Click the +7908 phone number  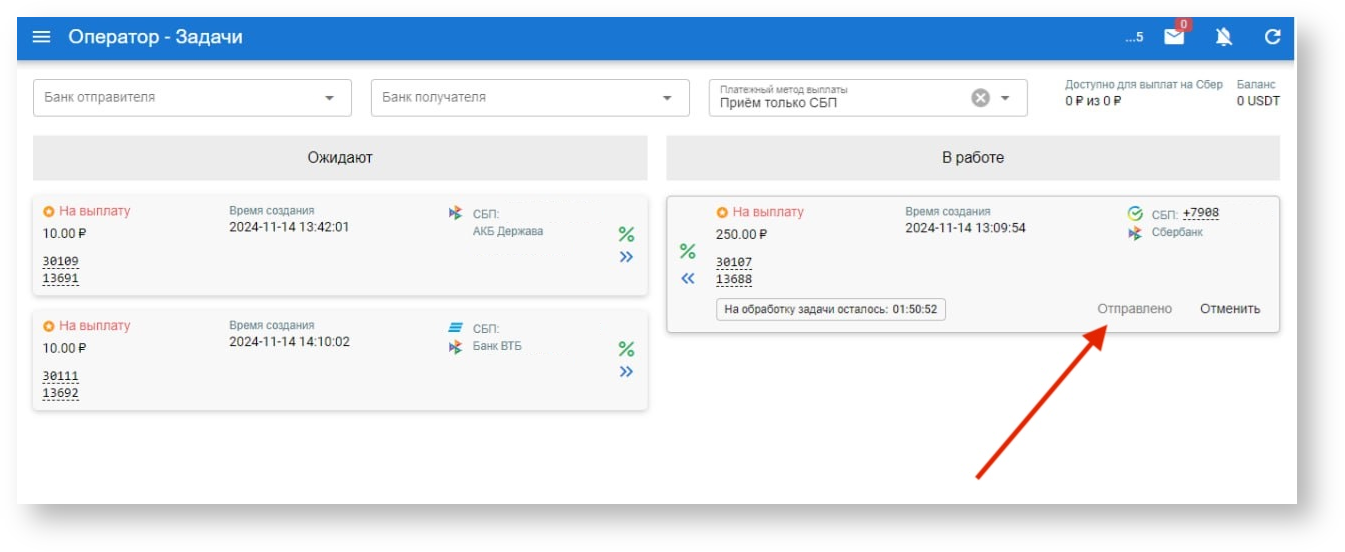click(x=1200, y=213)
